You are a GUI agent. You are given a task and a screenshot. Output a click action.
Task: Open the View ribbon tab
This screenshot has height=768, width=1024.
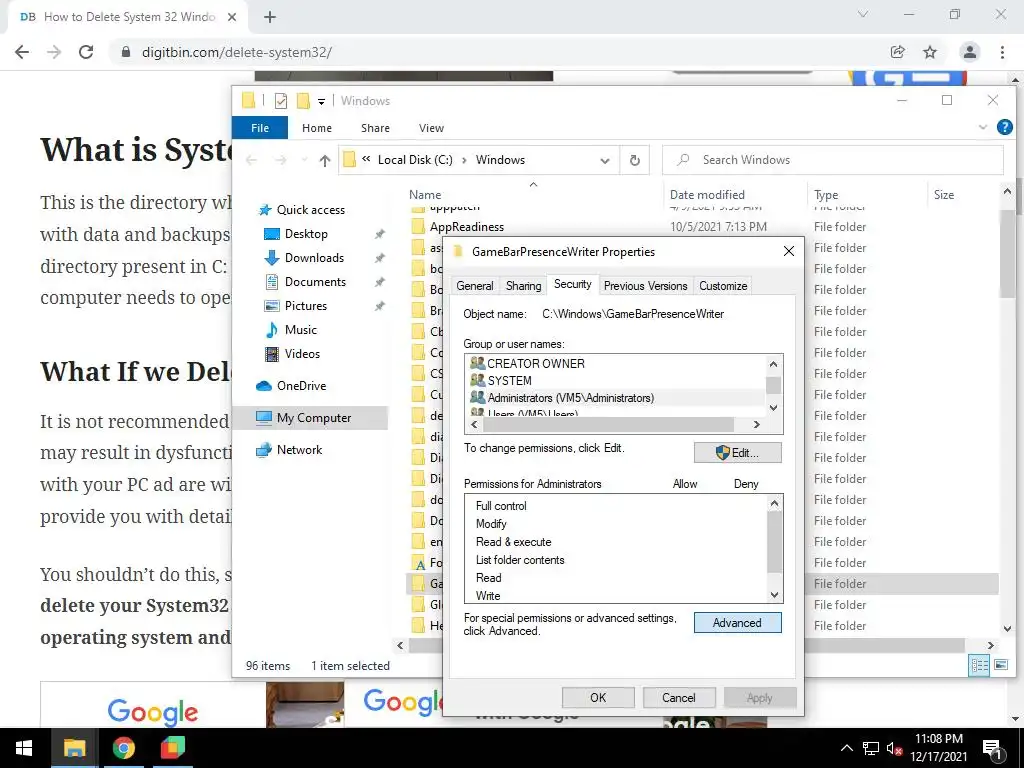pyautogui.click(x=431, y=128)
